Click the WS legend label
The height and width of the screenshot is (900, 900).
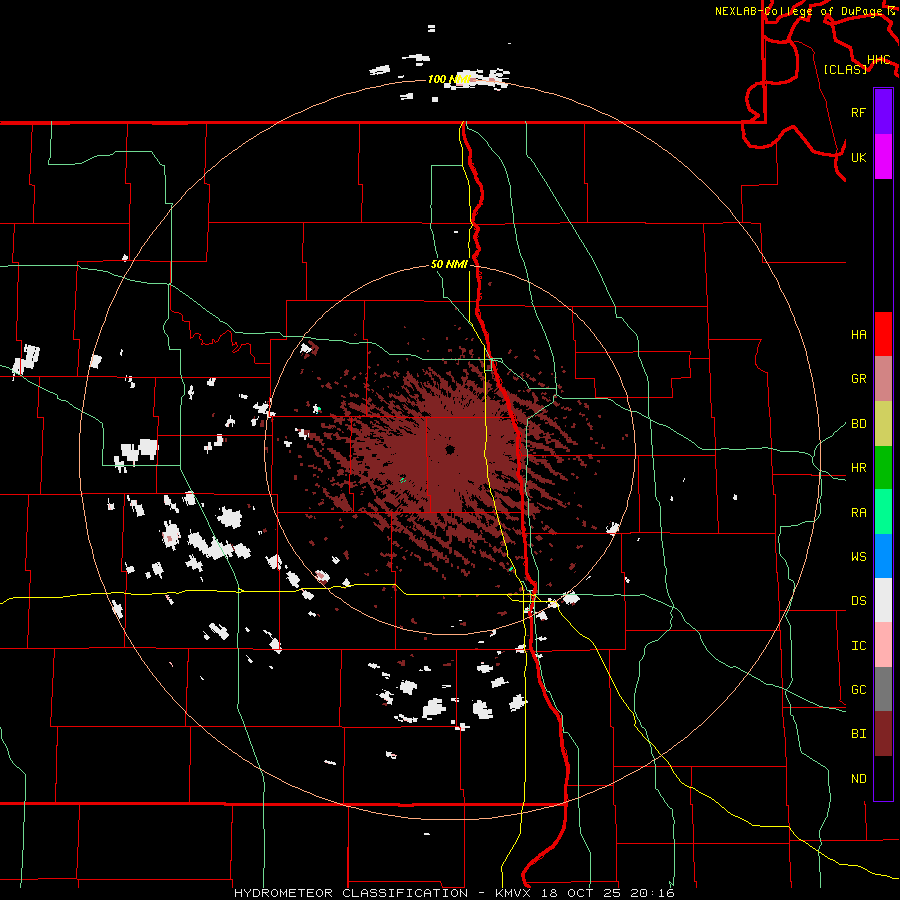coord(858,557)
